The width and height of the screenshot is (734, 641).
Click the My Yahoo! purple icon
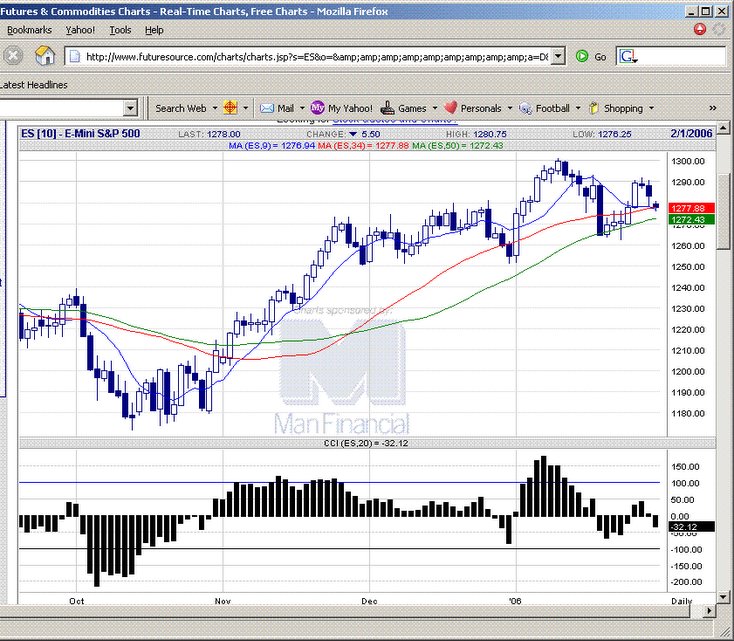click(317, 108)
